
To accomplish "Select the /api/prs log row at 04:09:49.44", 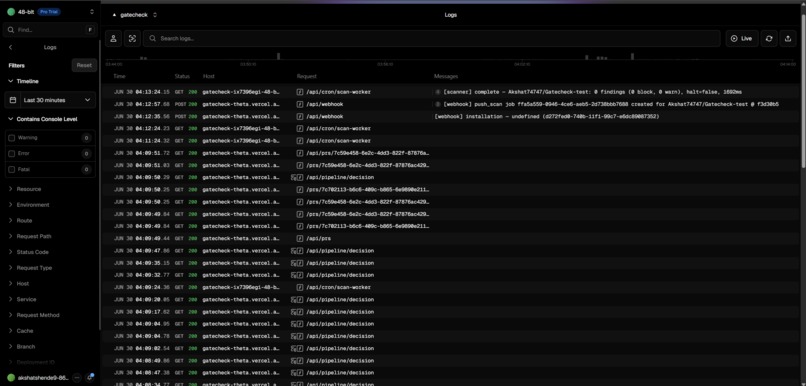I will click(451, 238).
